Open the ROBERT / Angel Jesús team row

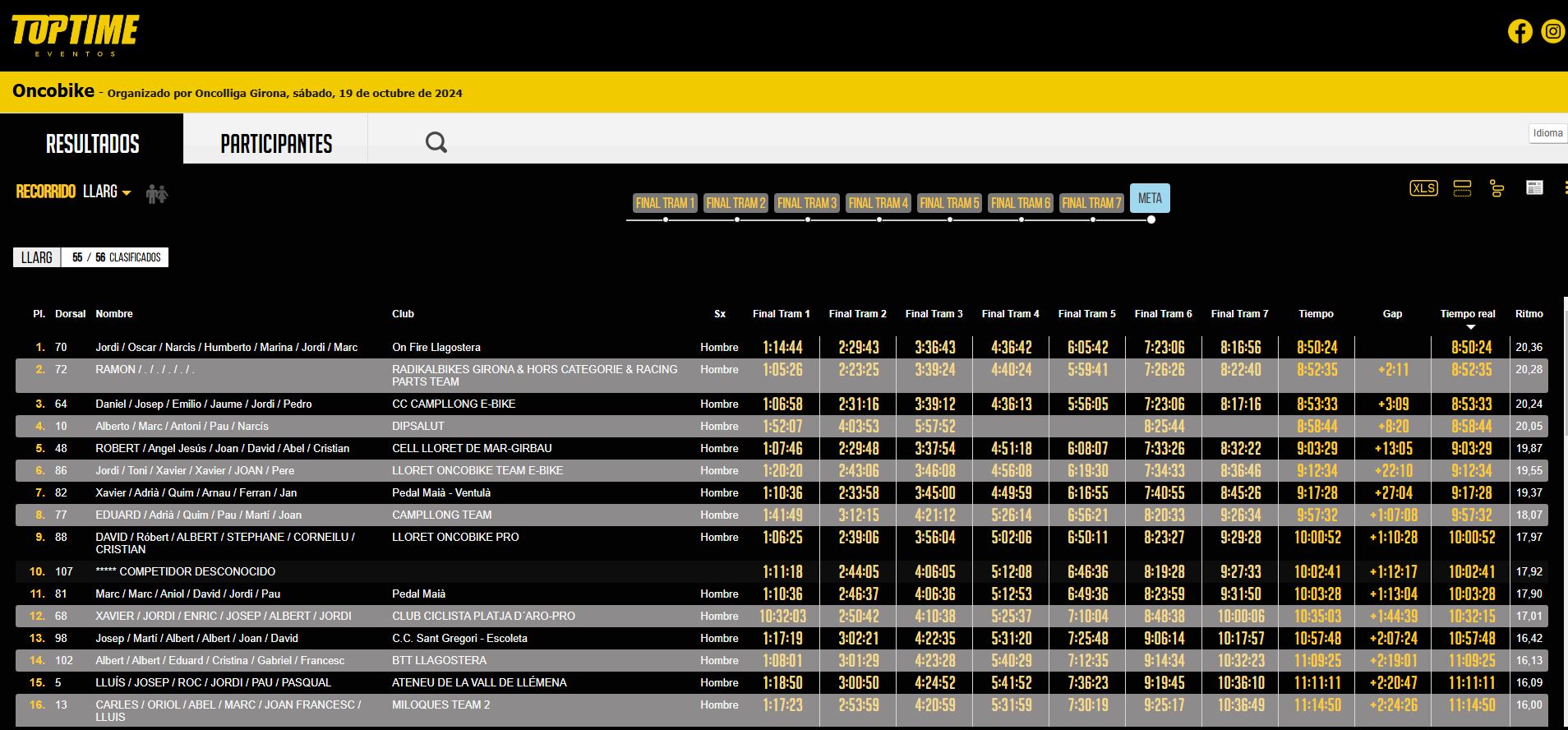781,448
